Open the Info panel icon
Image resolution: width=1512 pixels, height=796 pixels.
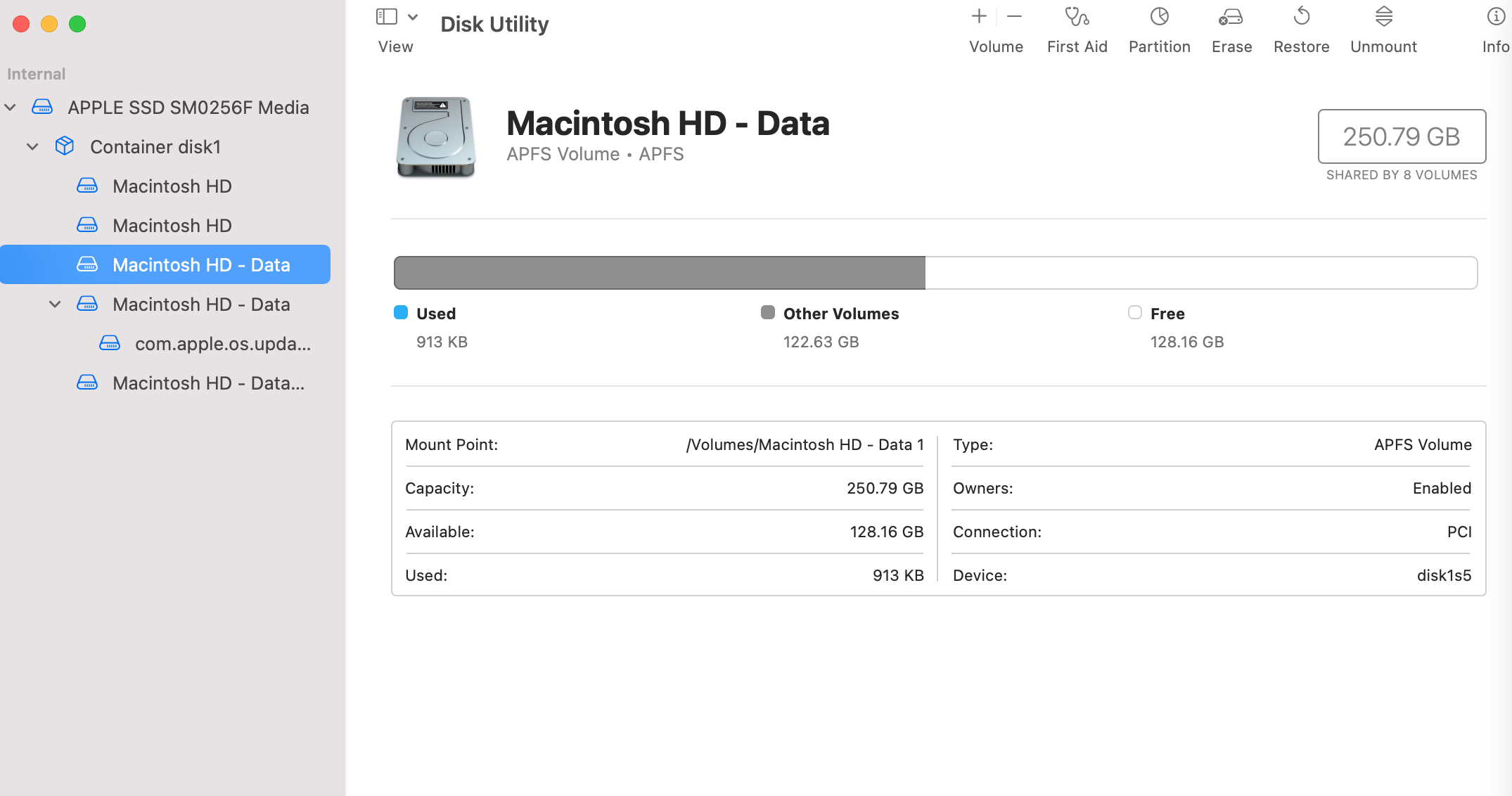point(1495,17)
